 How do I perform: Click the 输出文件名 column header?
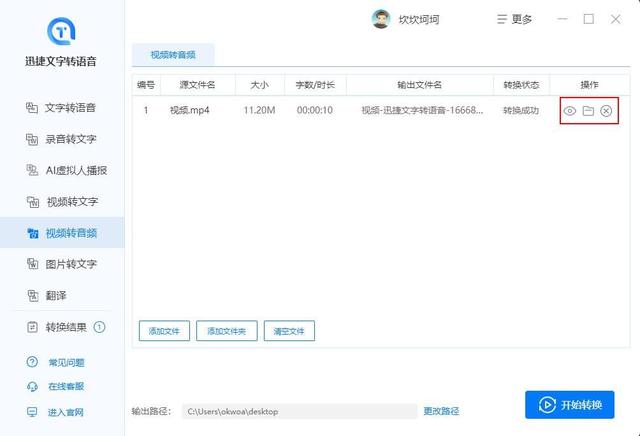pos(420,85)
